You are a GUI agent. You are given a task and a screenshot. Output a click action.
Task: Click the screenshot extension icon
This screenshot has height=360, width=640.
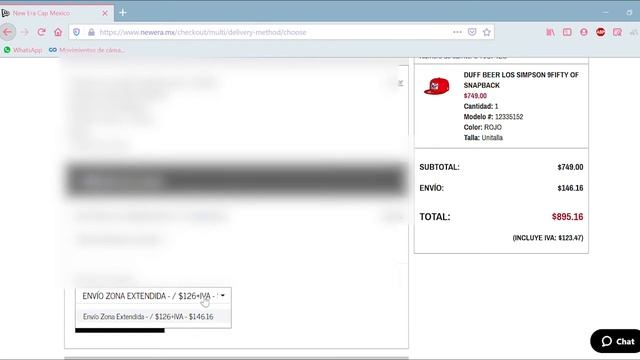click(617, 32)
